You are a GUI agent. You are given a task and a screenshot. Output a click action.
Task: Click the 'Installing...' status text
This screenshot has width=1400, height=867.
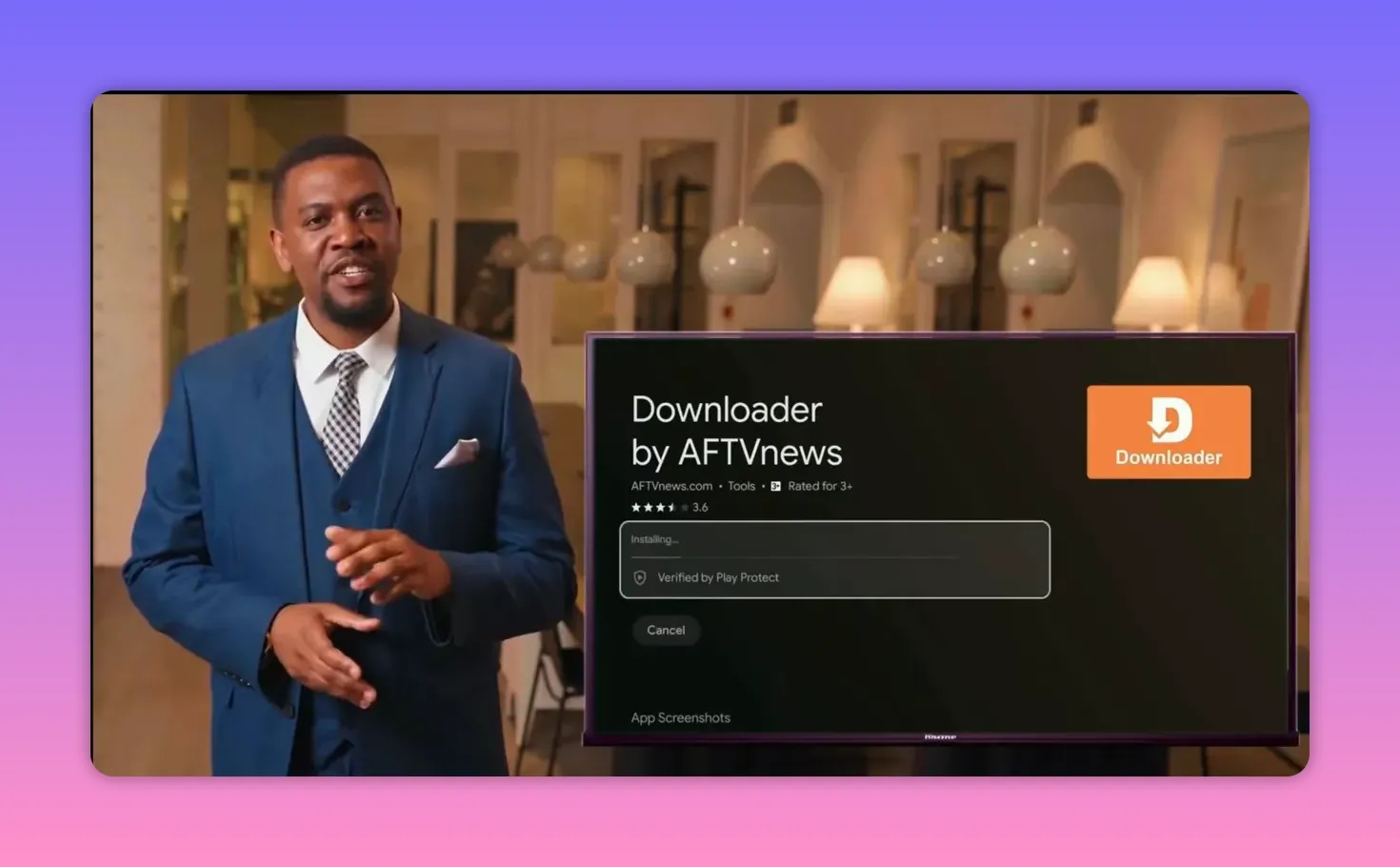pos(654,539)
